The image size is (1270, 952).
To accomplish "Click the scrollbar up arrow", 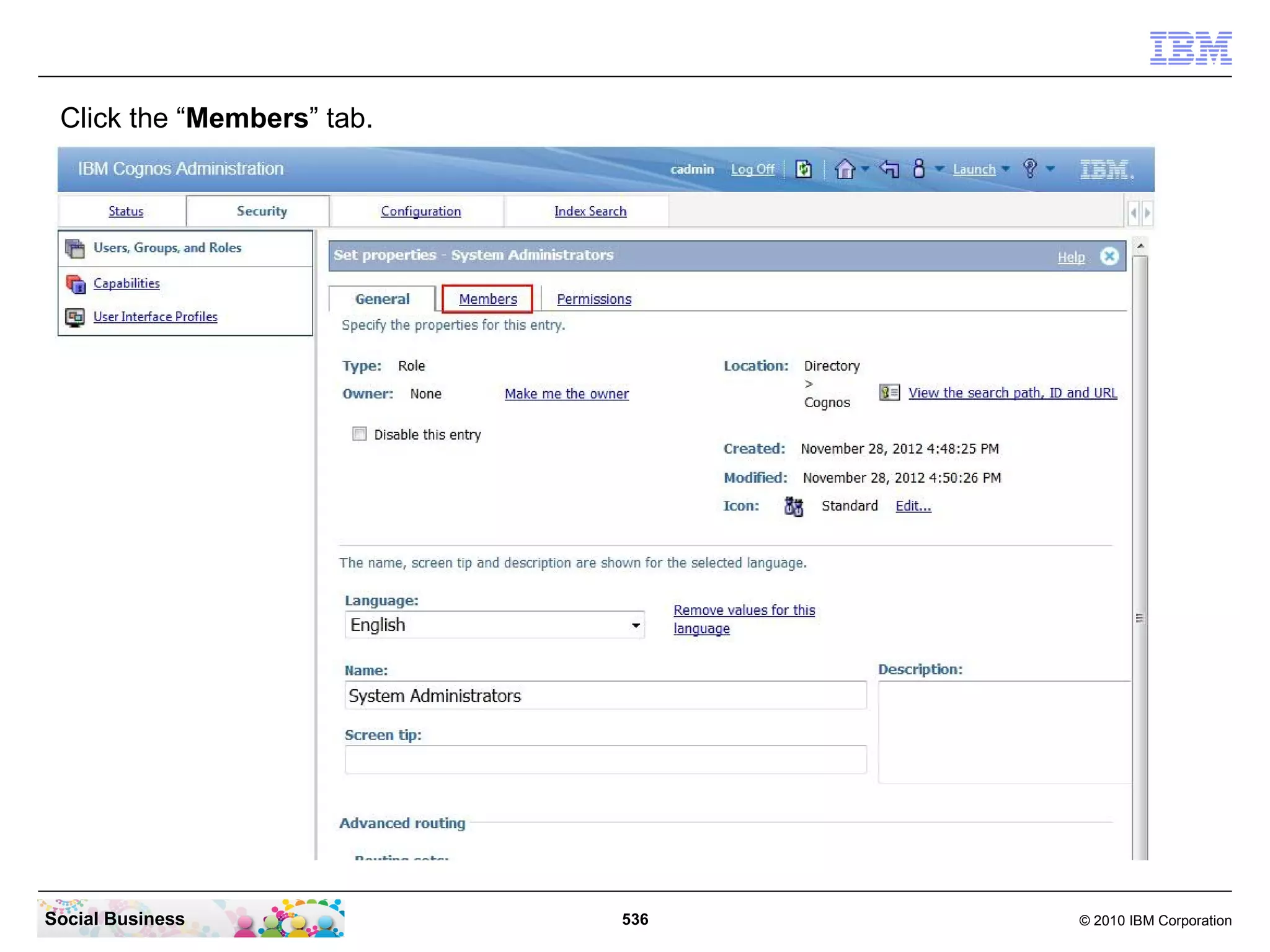I will pyautogui.click(x=1140, y=247).
